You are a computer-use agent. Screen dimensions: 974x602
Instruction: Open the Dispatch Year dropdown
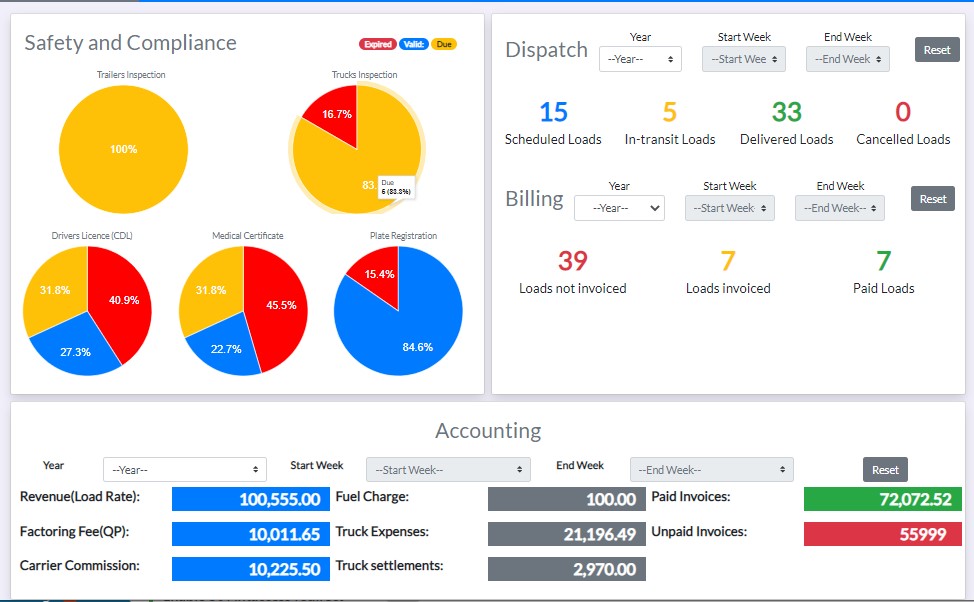(x=640, y=59)
